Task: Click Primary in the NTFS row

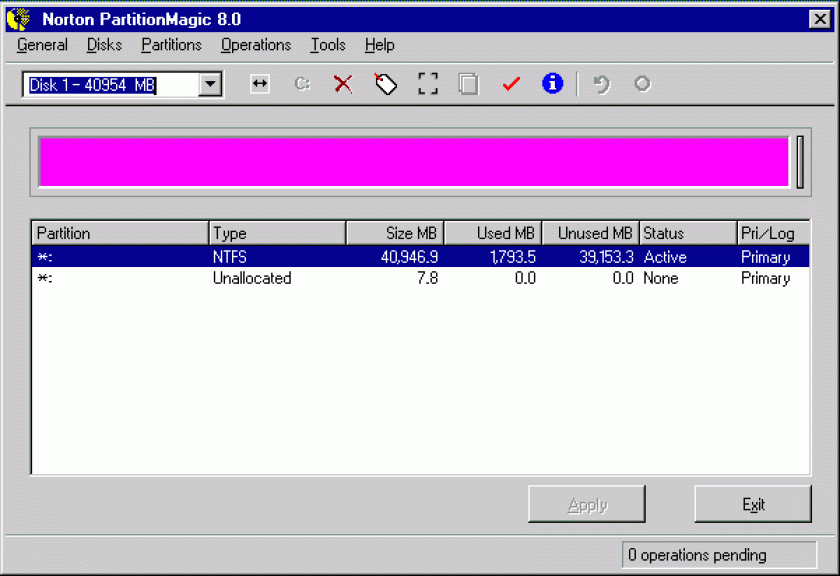Action: pyautogui.click(x=766, y=257)
